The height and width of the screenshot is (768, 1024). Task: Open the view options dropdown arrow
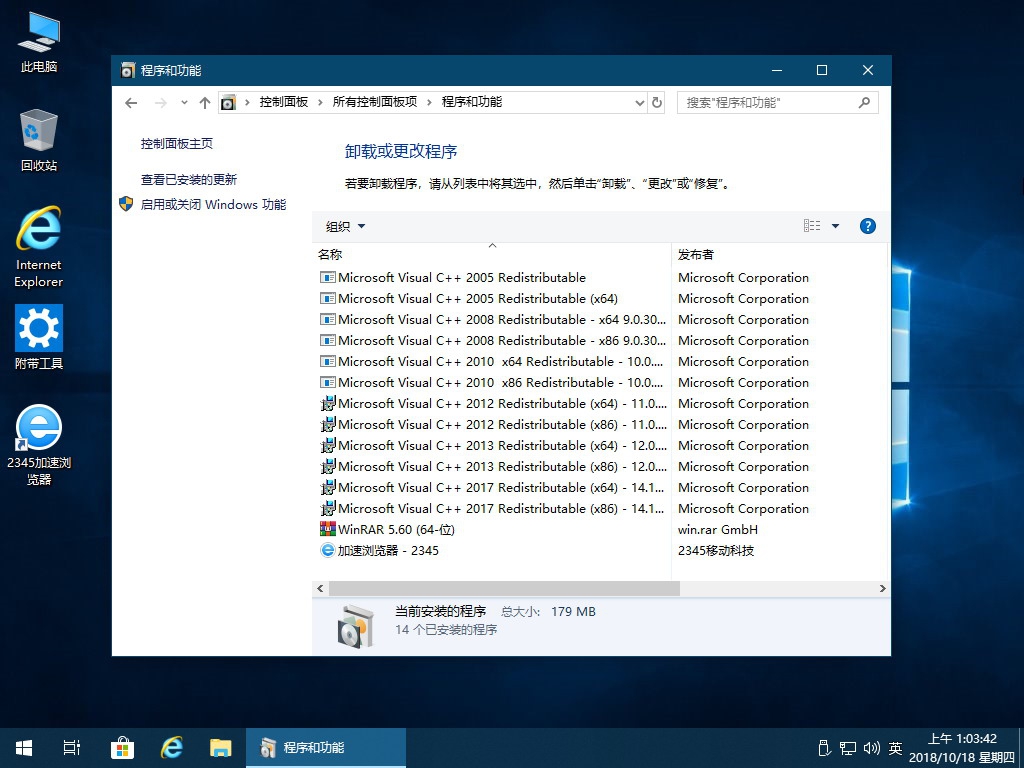tap(835, 226)
